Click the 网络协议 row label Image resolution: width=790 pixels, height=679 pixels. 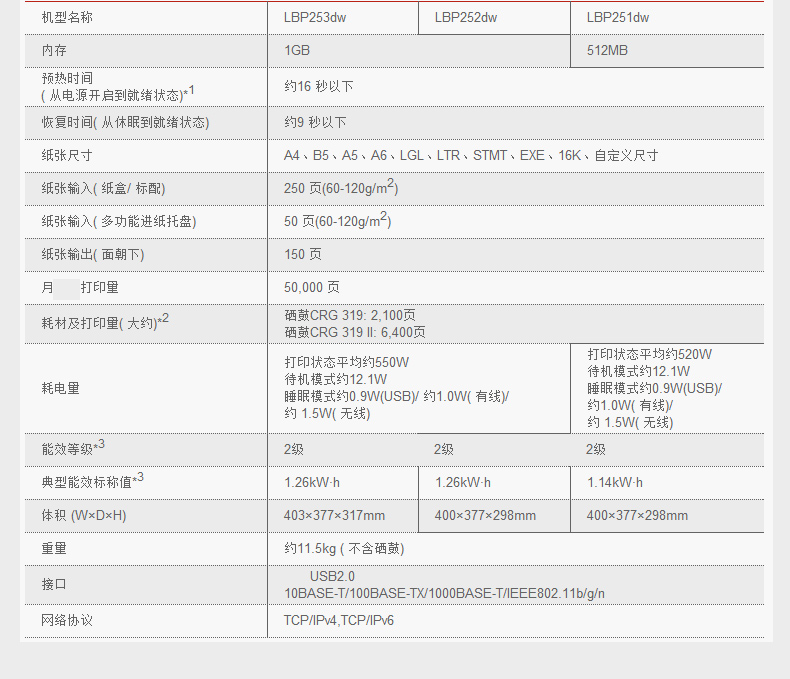click(x=67, y=621)
